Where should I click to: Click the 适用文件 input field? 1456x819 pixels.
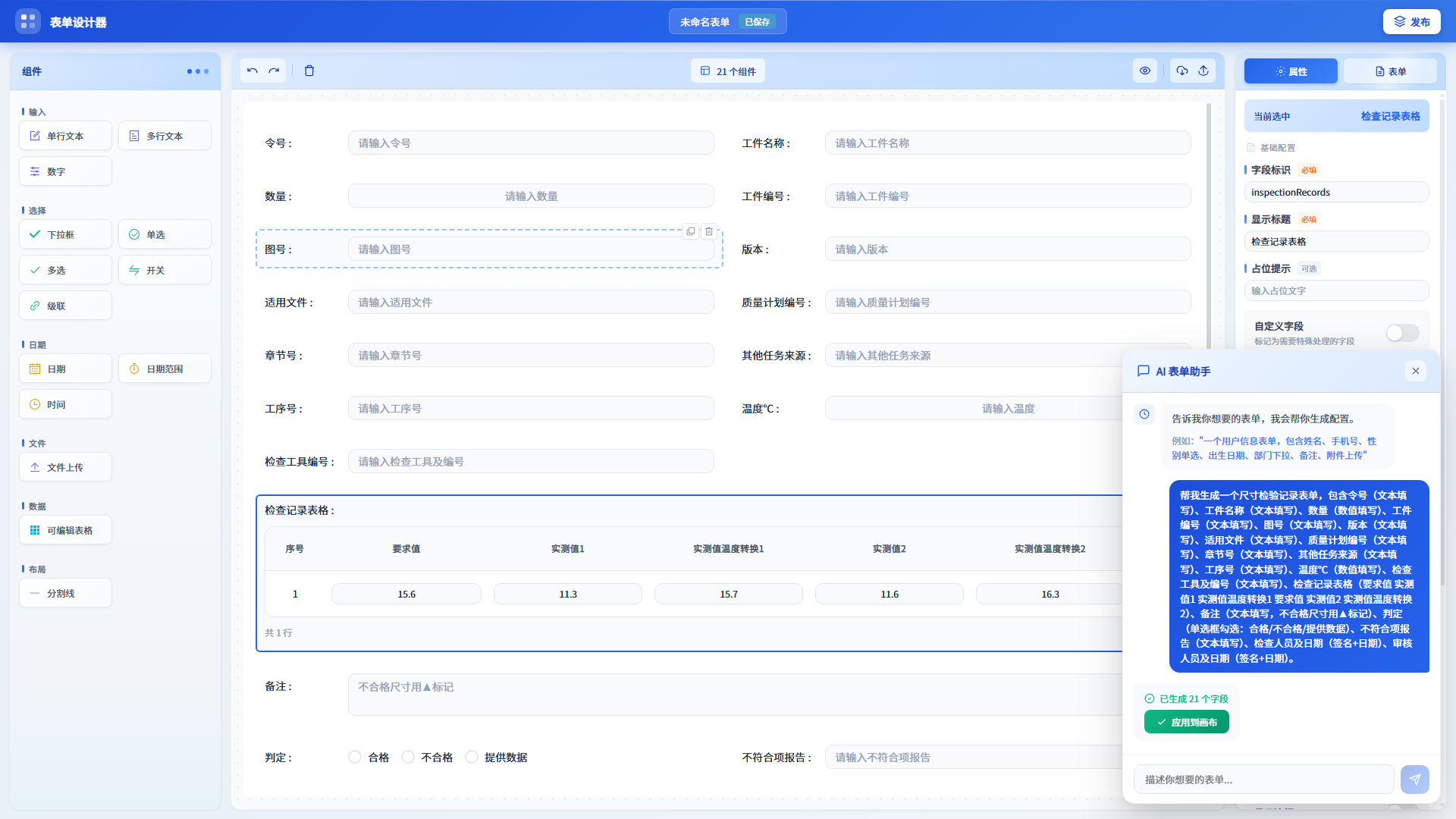[531, 302]
